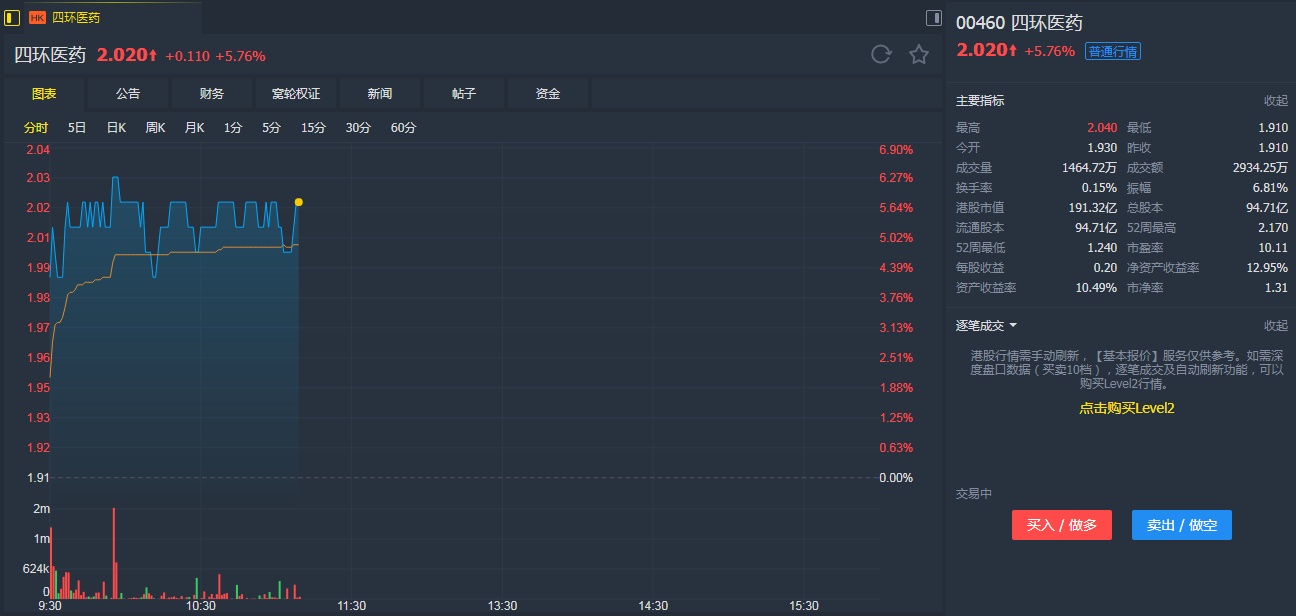The image size is (1296, 616).
Task: Toggle the left sidebar panel icon
Action: (12, 17)
